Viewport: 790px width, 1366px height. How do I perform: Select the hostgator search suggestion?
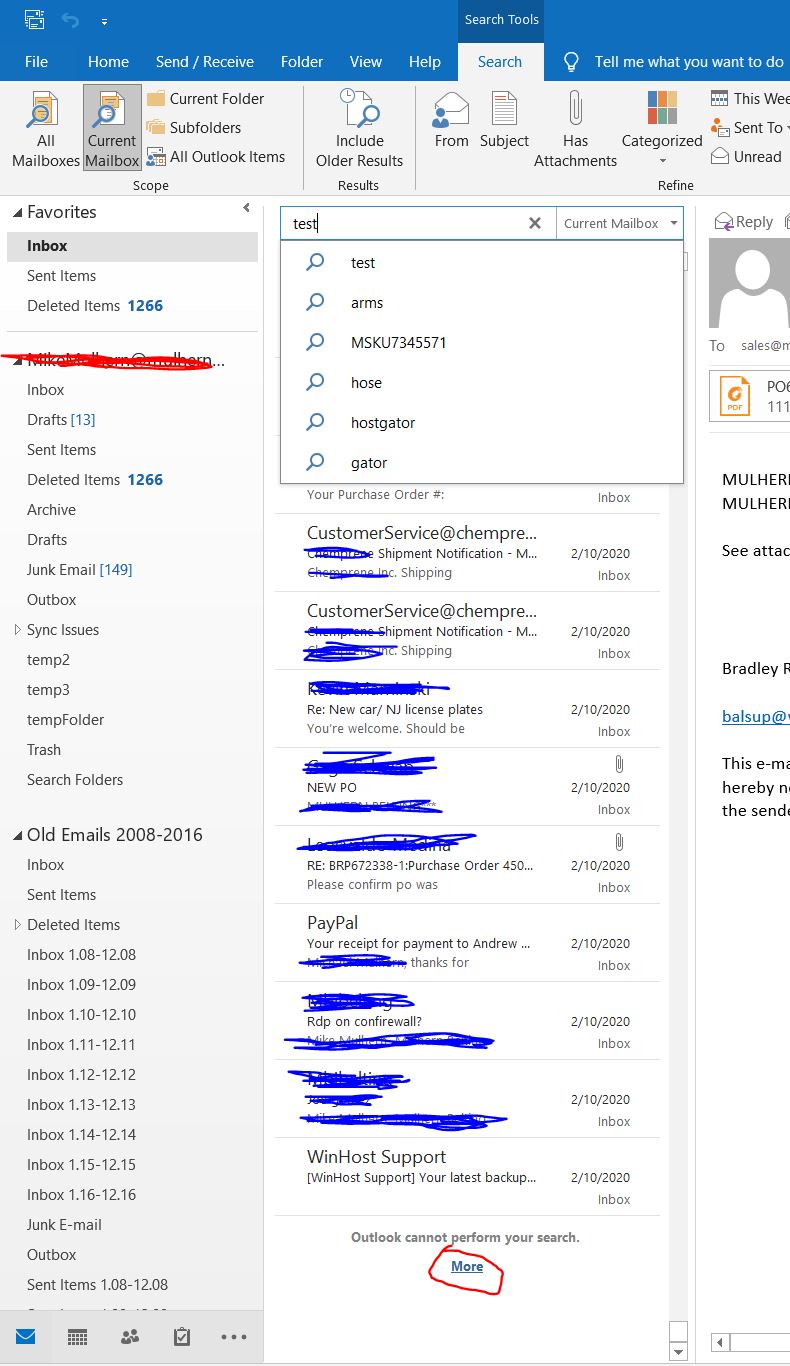tap(382, 423)
